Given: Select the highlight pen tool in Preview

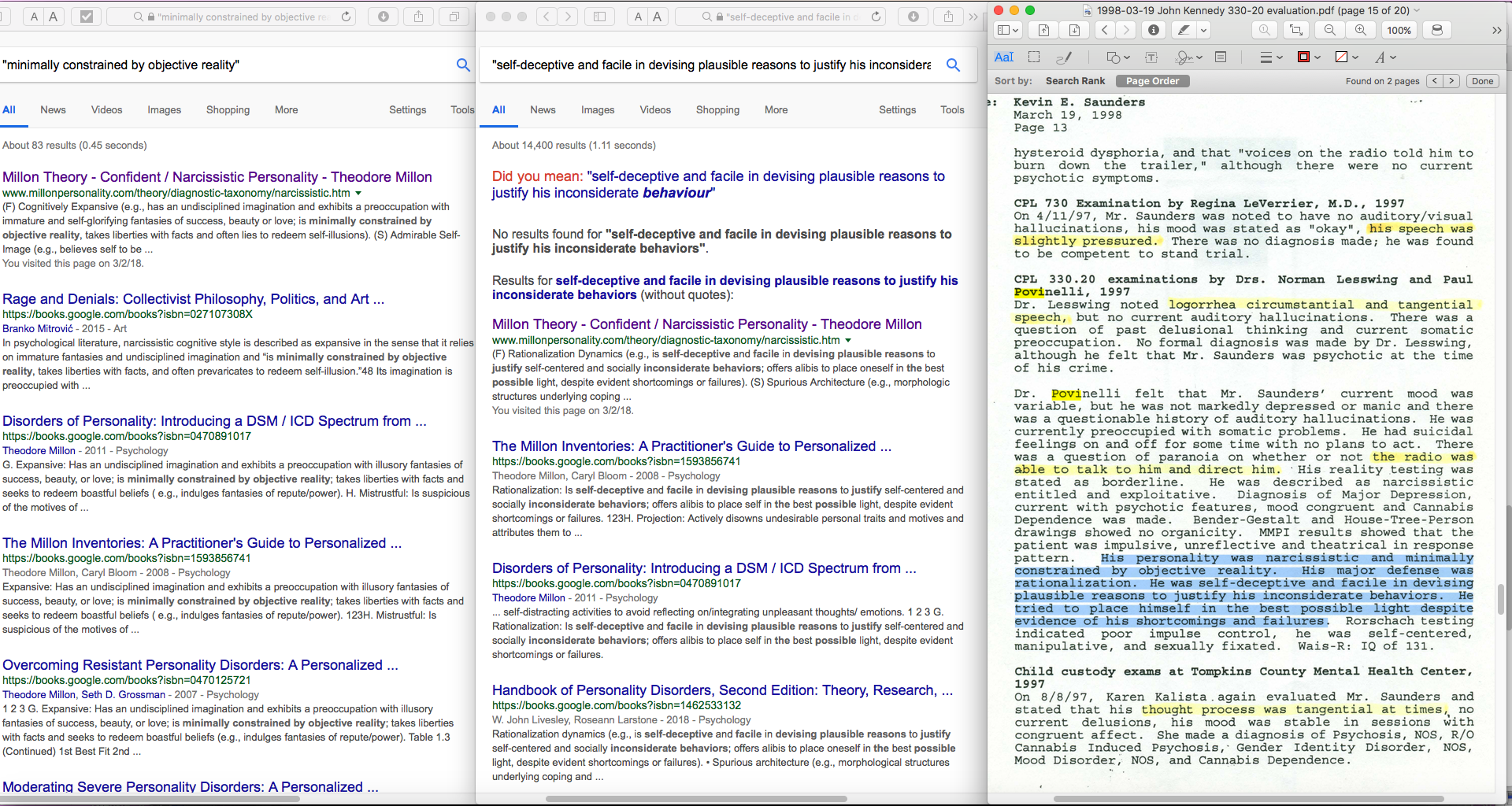Looking at the screenshot, I should click(1183, 30).
